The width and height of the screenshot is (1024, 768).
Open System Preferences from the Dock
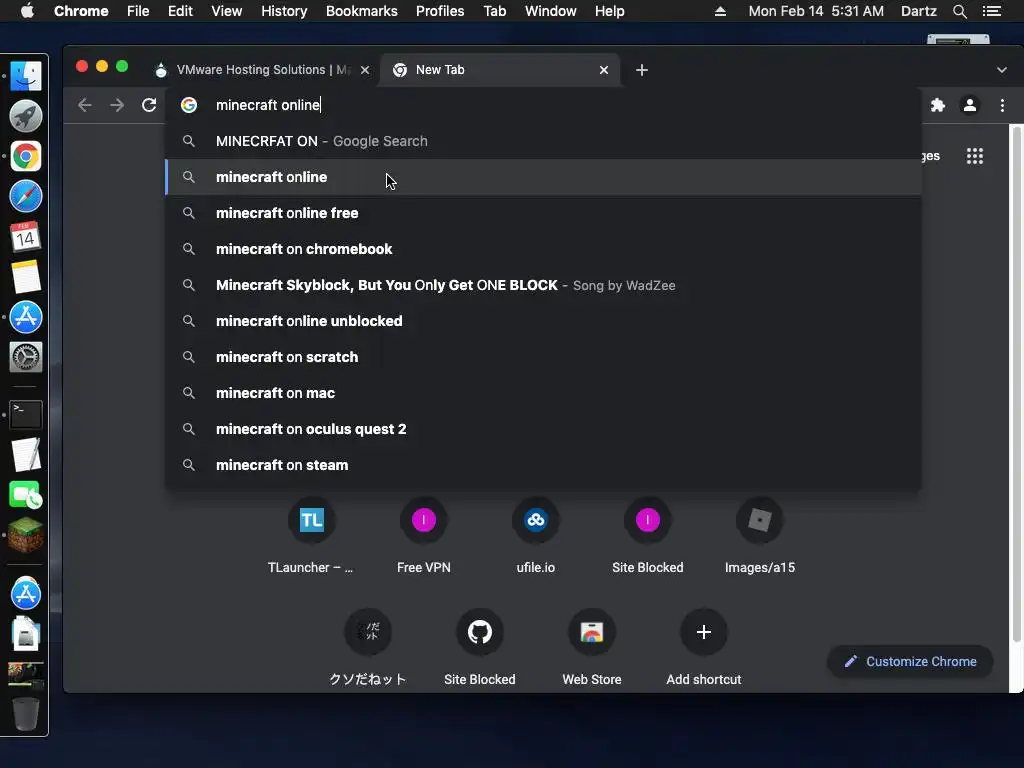click(x=26, y=357)
